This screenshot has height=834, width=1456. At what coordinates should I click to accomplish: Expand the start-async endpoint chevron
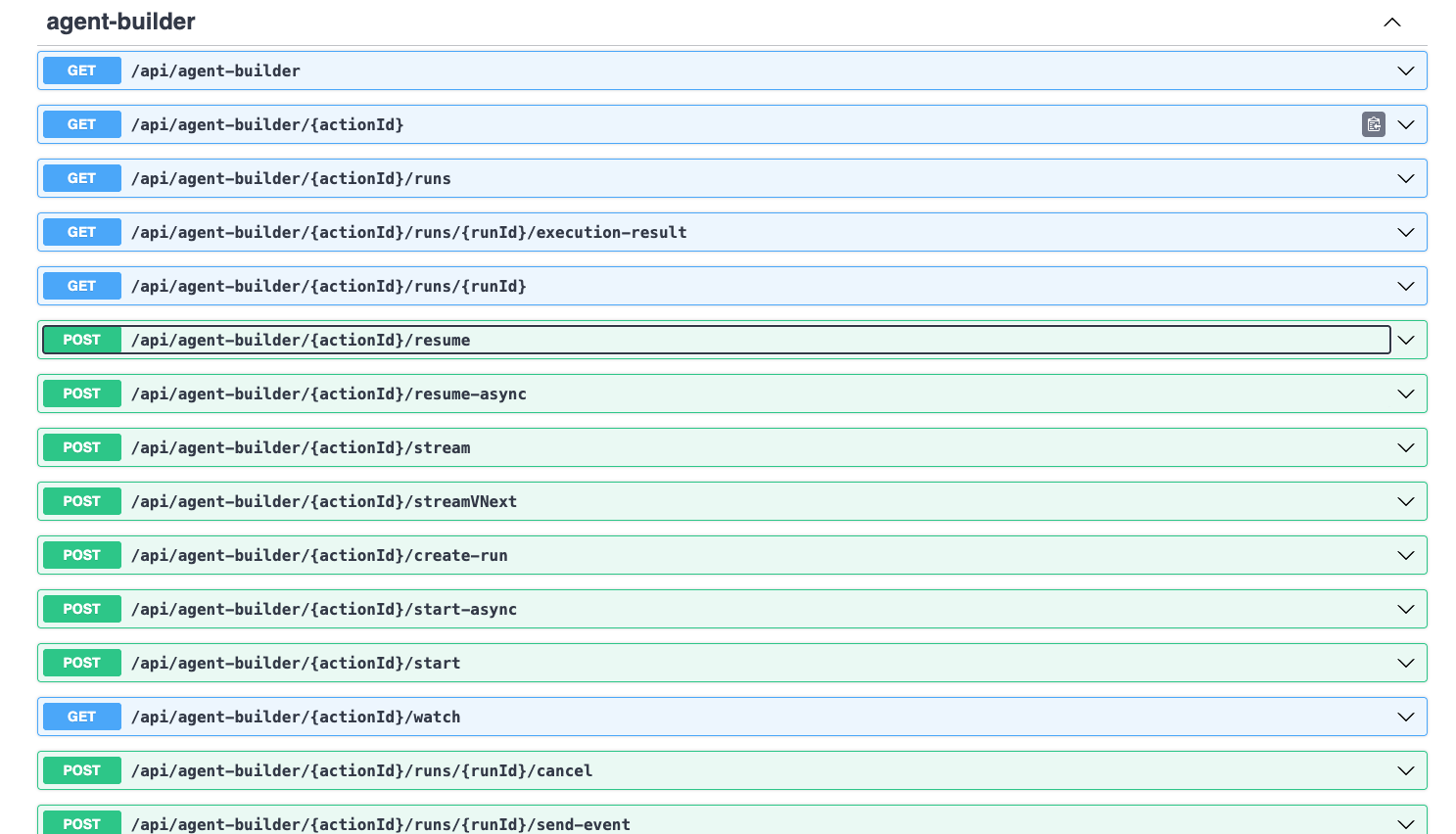click(1406, 609)
